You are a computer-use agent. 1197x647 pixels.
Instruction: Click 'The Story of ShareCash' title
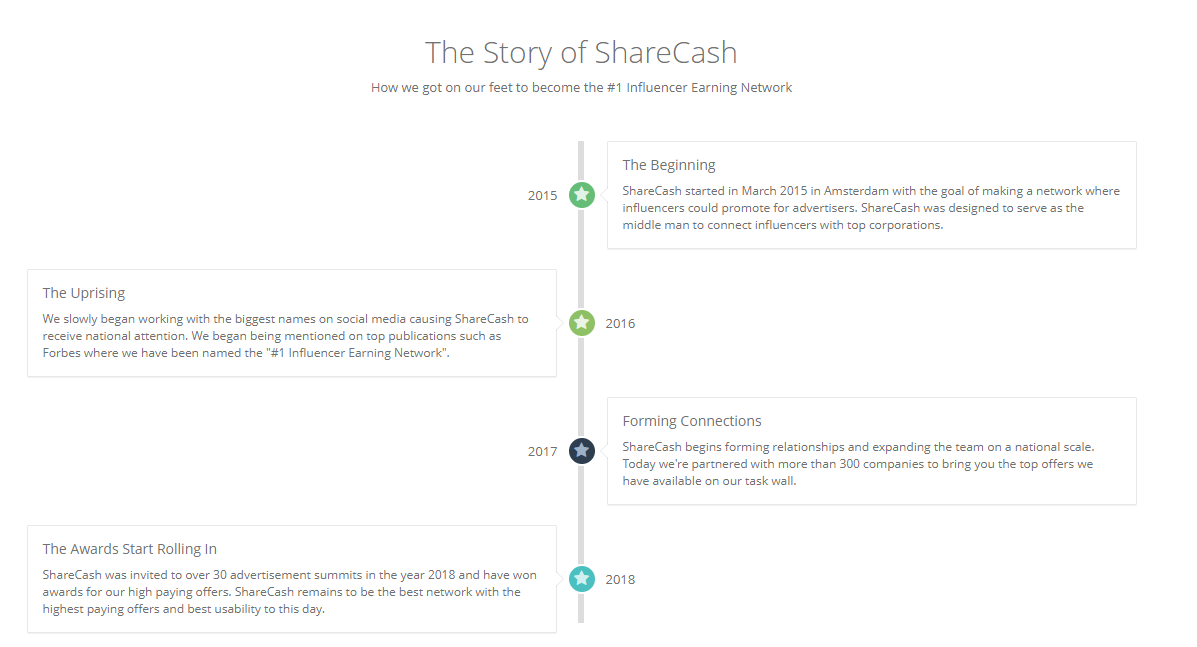coord(581,53)
